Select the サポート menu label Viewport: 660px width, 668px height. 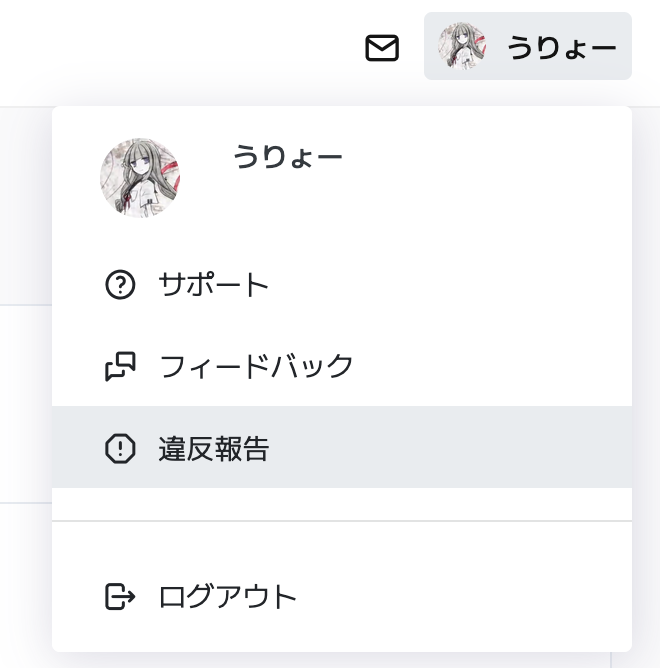[x=214, y=285]
